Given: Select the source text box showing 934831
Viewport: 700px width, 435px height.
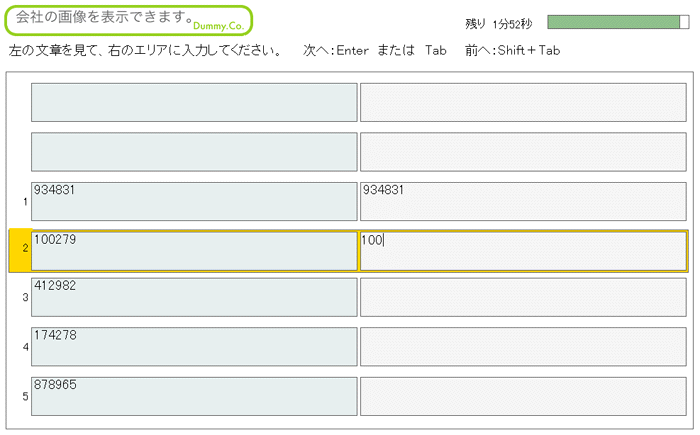Looking at the screenshot, I should coord(194,201).
